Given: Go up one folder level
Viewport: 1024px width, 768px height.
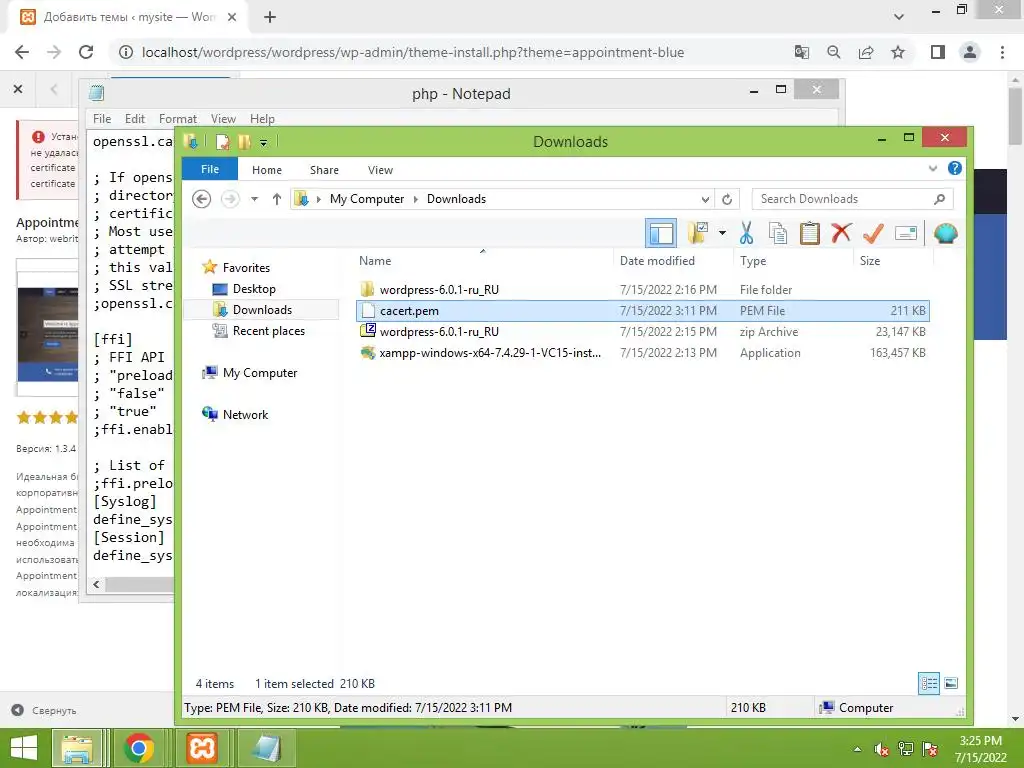Looking at the screenshot, I should coord(276,199).
